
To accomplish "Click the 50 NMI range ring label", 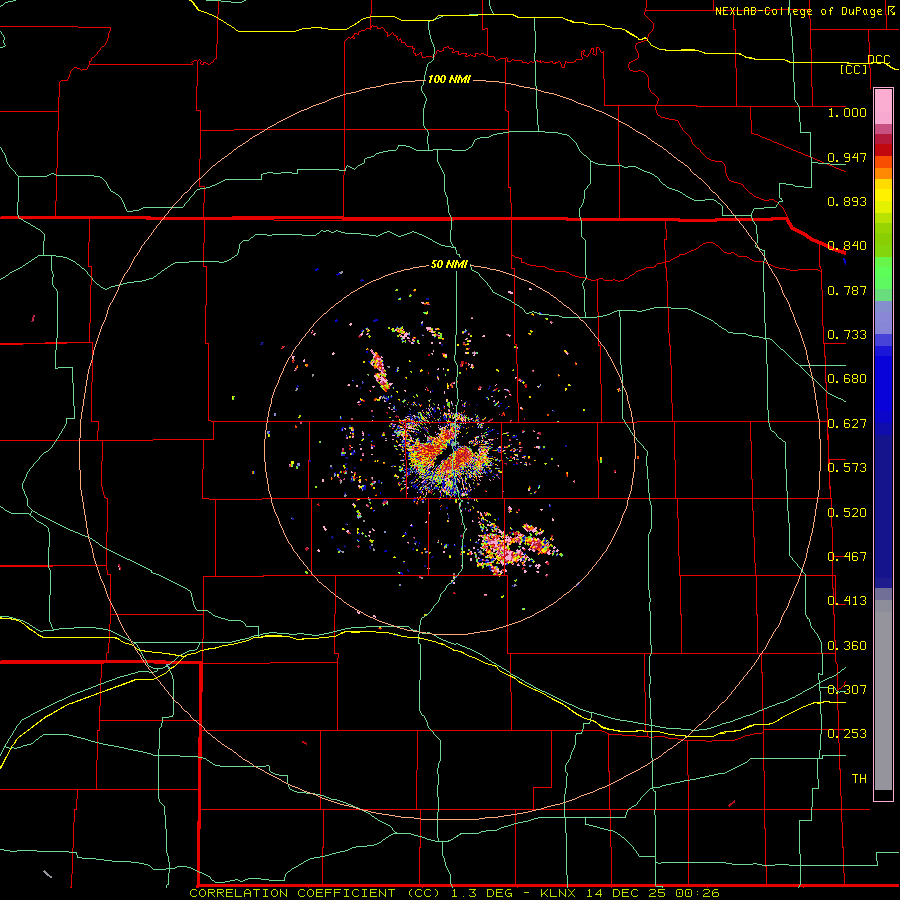I will pos(449,264).
